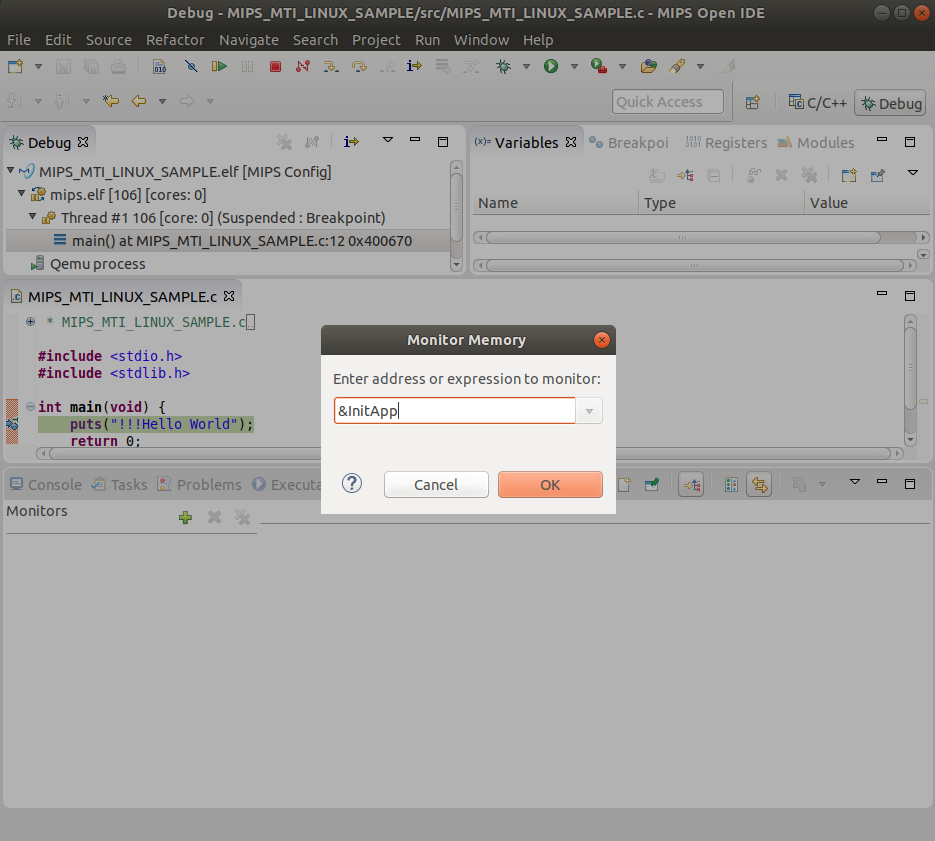Click the Open Element folder icon
The height and width of the screenshot is (841, 935).
tap(649, 66)
